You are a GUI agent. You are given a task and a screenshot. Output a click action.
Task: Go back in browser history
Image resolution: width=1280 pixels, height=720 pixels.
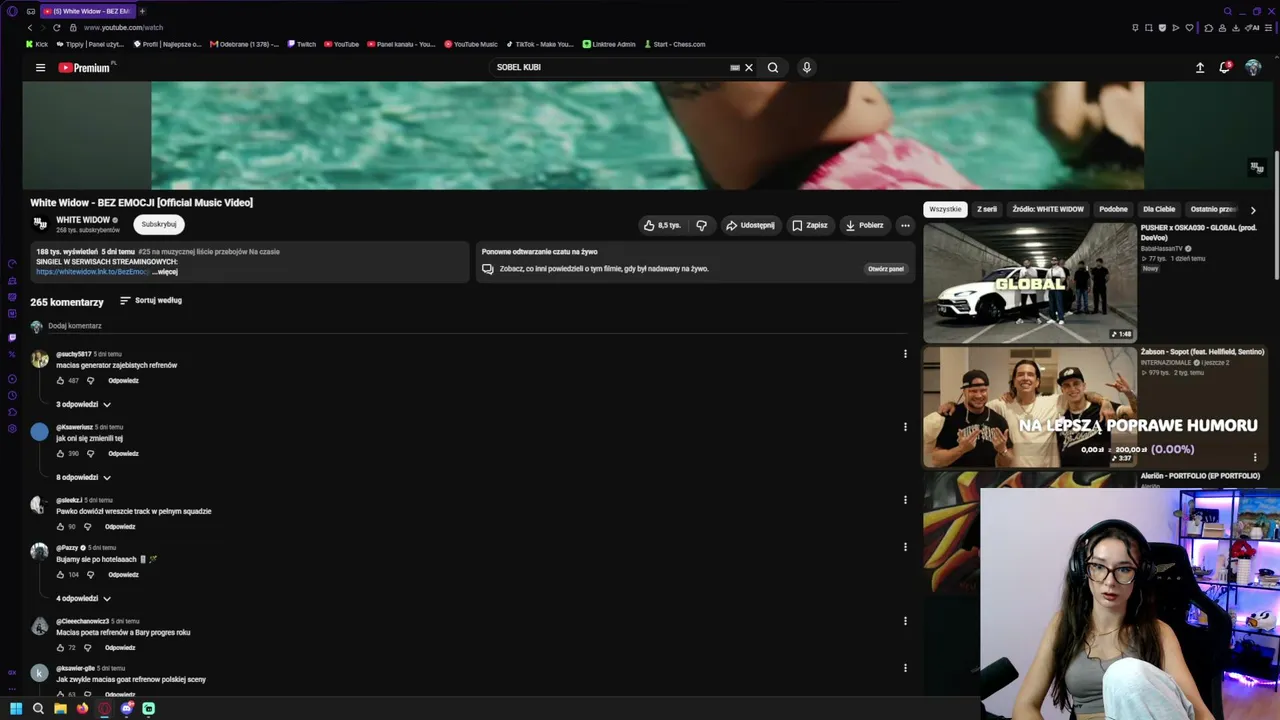click(30, 28)
